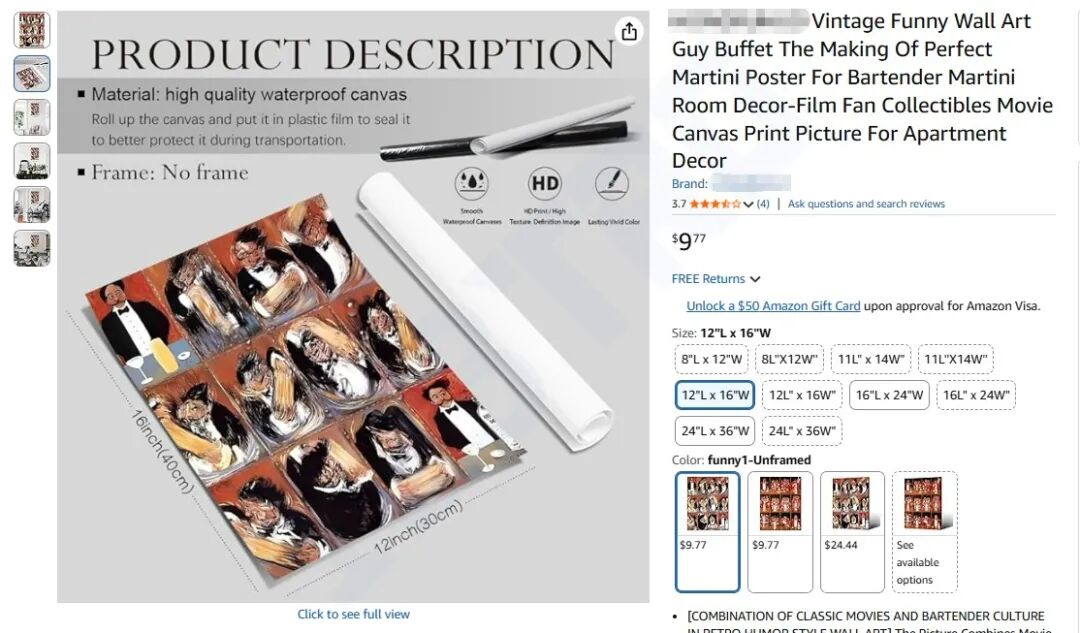The image size is (1080, 633).
Task: Click the share icon on product image
Action: click(x=629, y=32)
